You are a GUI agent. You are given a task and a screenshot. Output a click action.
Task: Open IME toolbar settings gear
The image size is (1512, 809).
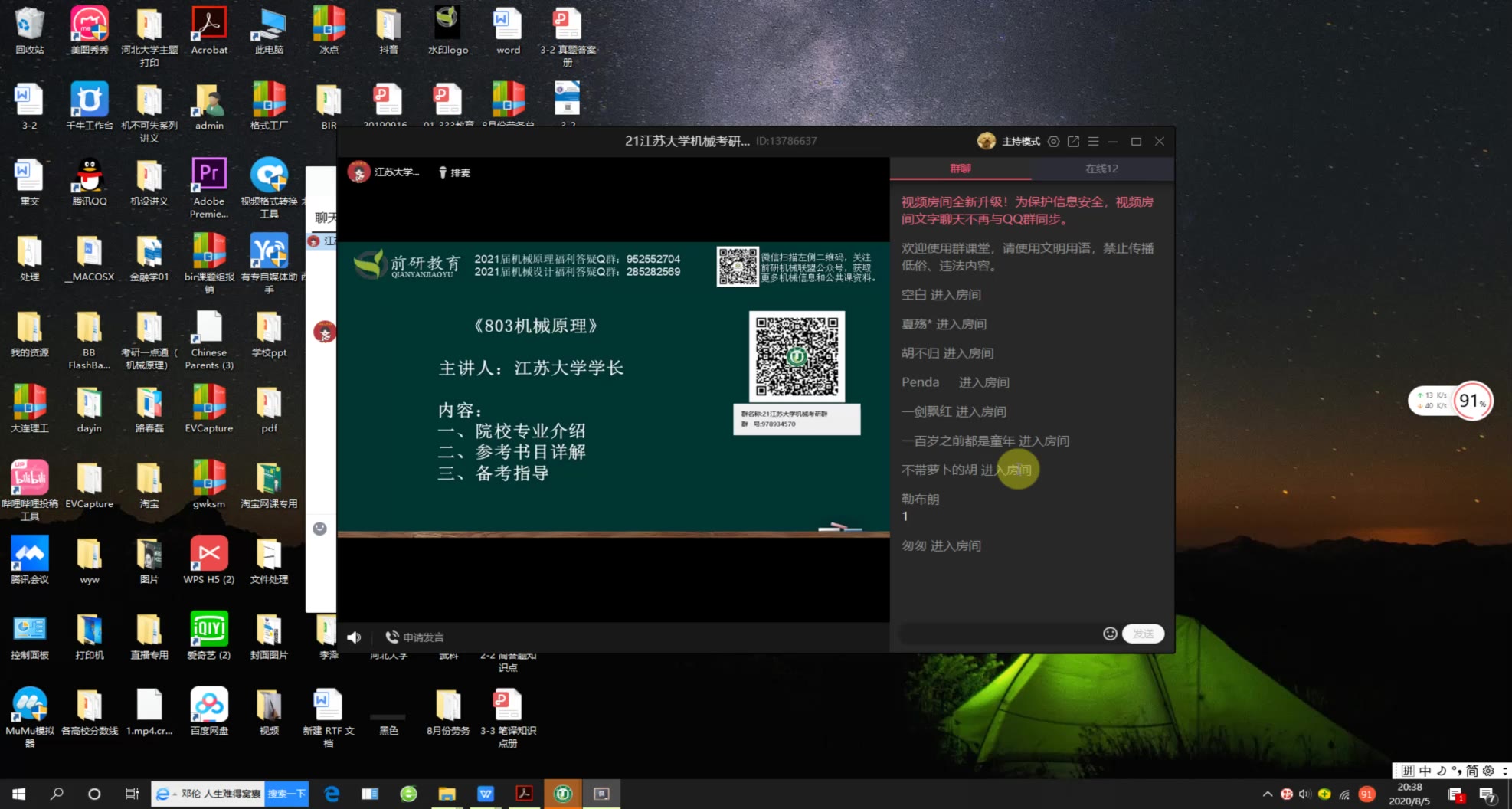tap(1488, 771)
